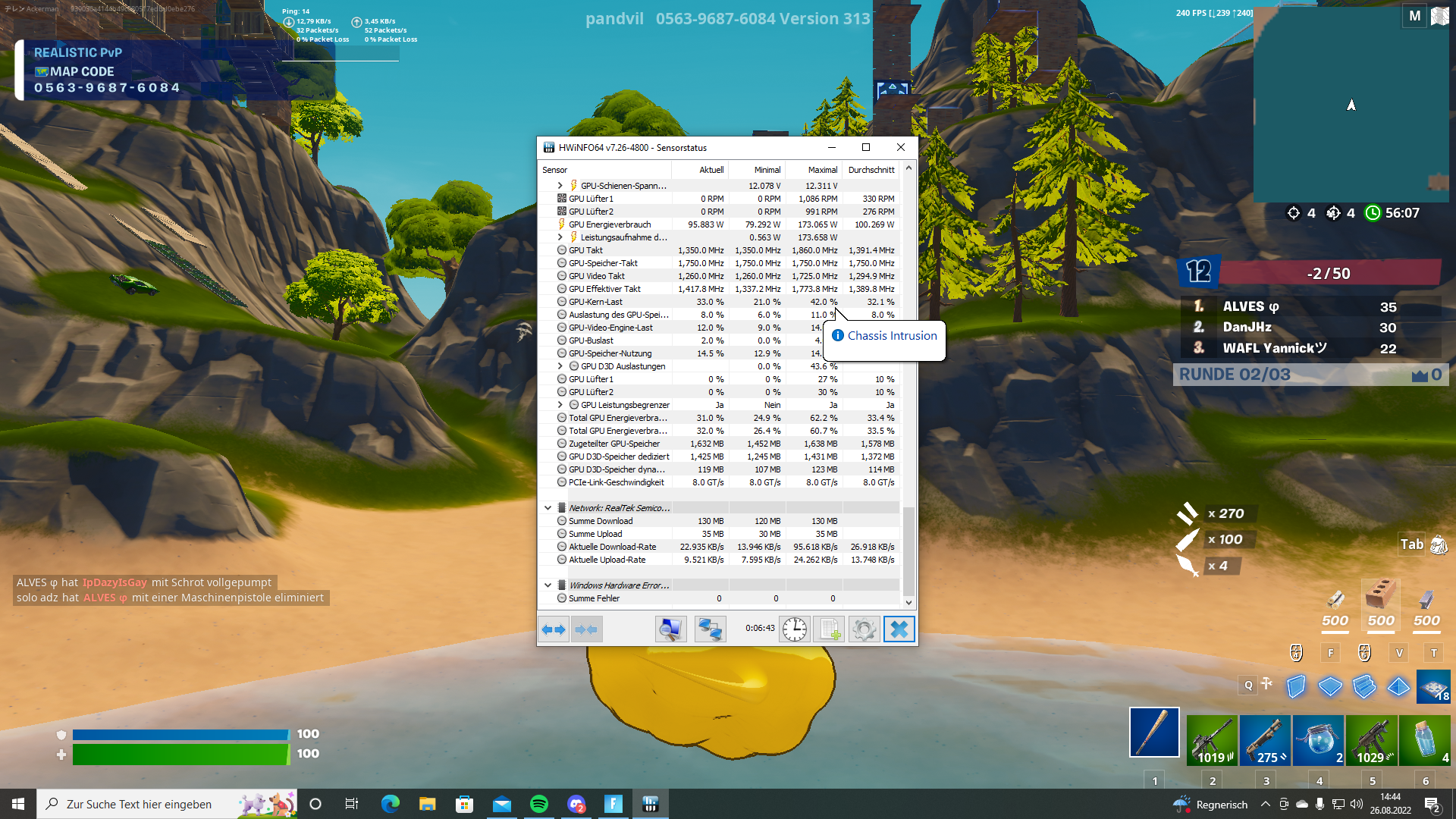Open Spotify from the taskbar
Screen dimensions: 1456x819
(539, 804)
